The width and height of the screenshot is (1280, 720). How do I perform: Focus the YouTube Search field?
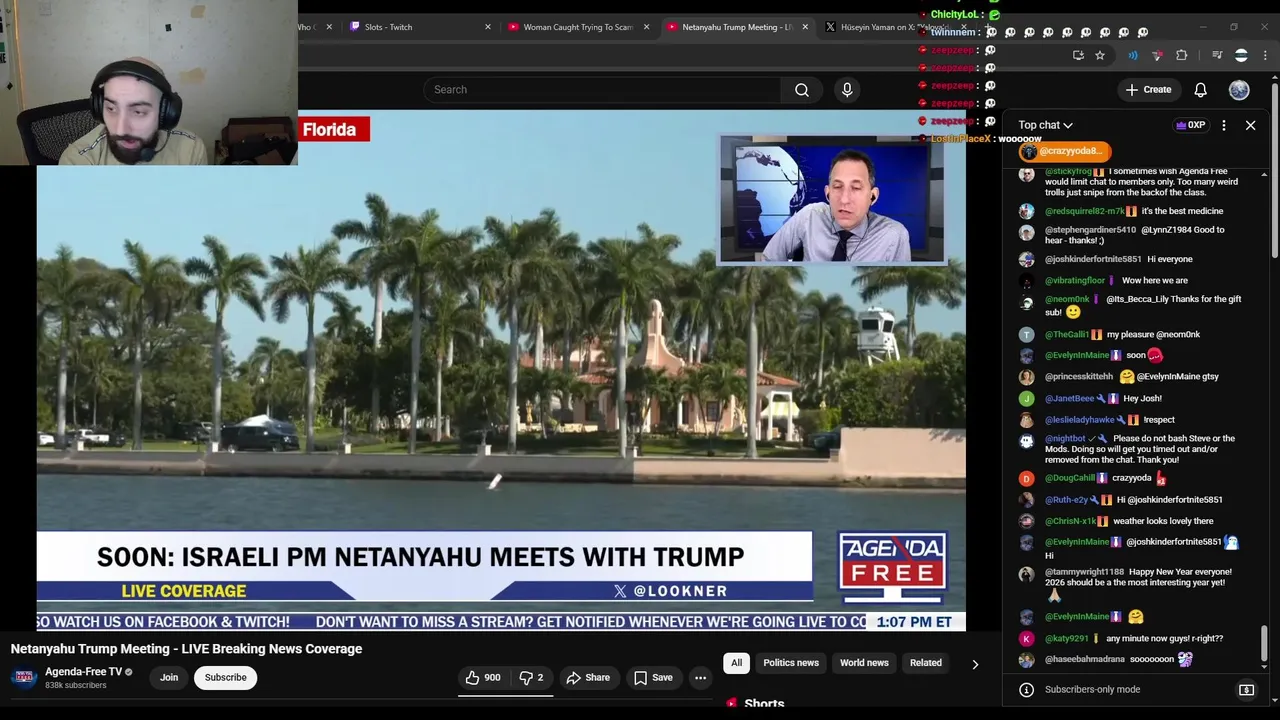pos(602,90)
